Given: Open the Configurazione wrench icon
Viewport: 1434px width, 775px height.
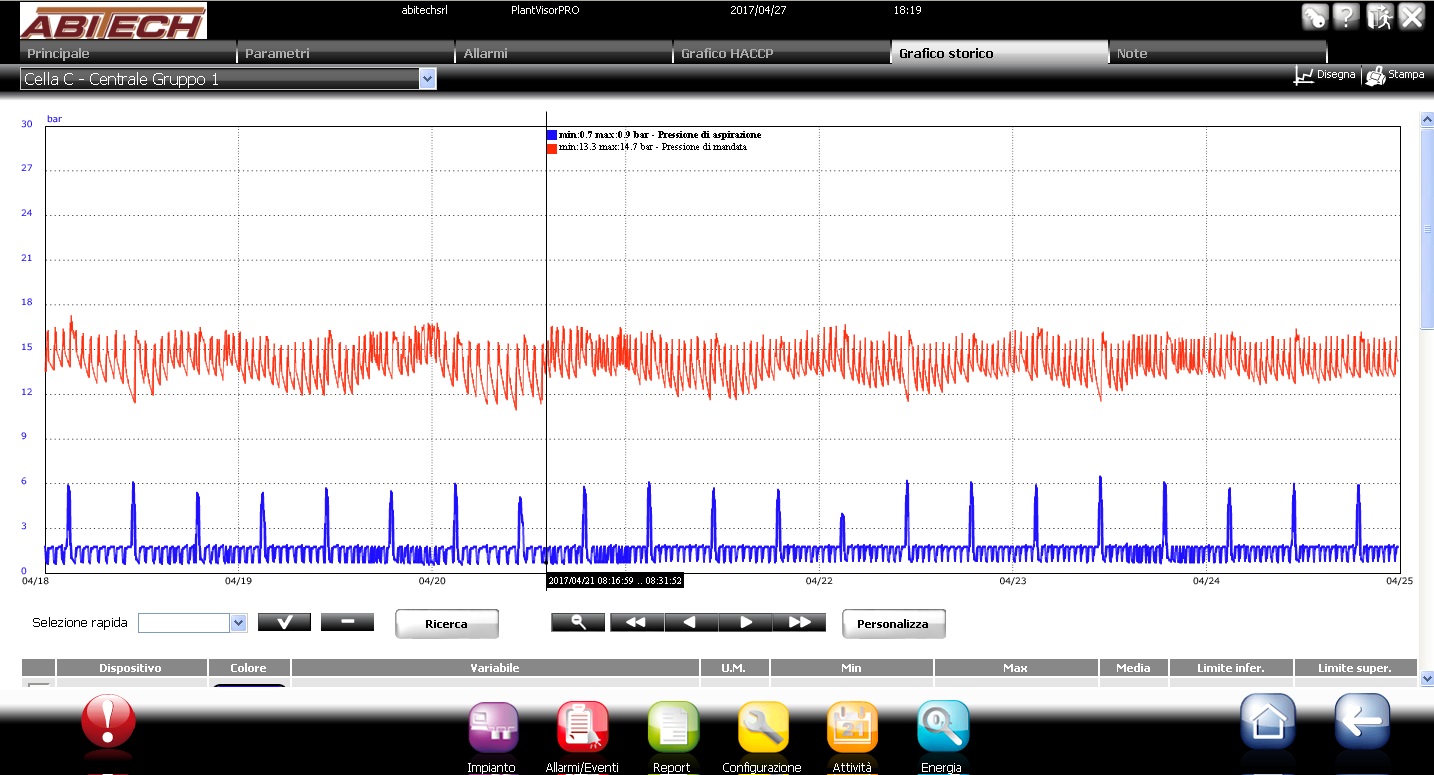Looking at the screenshot, I should pos(762,728).
